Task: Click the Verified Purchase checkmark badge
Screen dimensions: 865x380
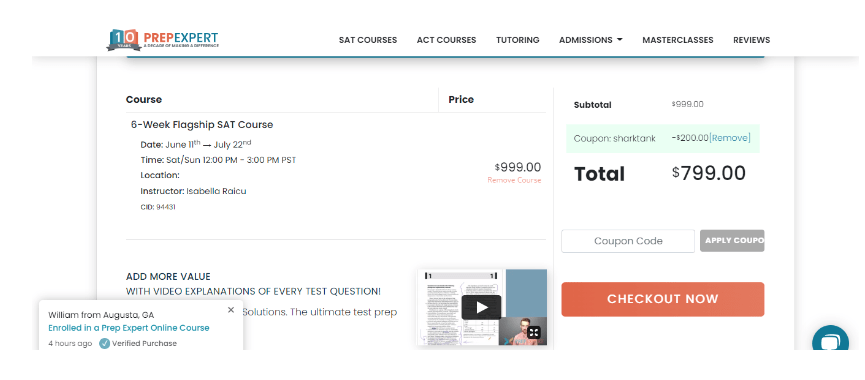Action: 104,343
